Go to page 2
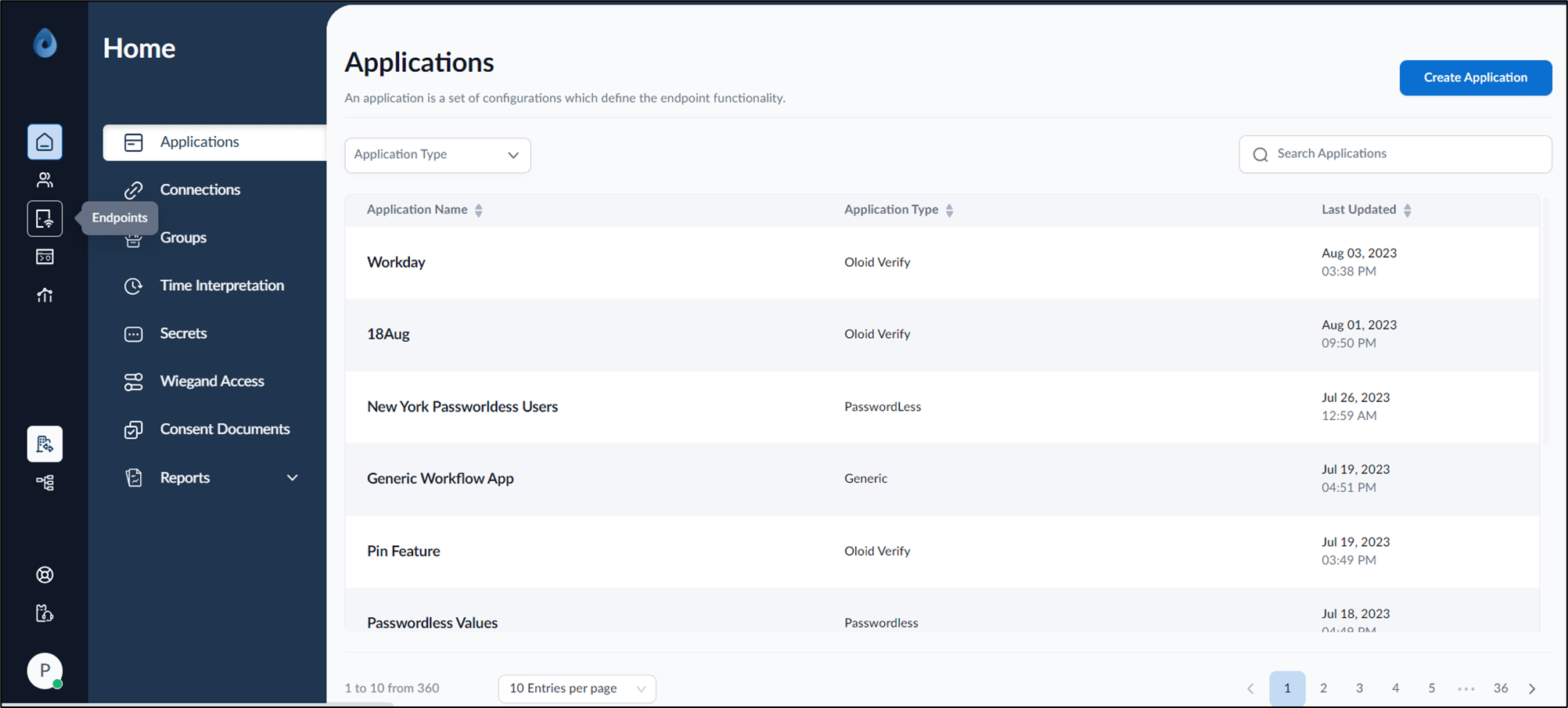This screenshot has height=708, width=1568. coord(1323,688)
